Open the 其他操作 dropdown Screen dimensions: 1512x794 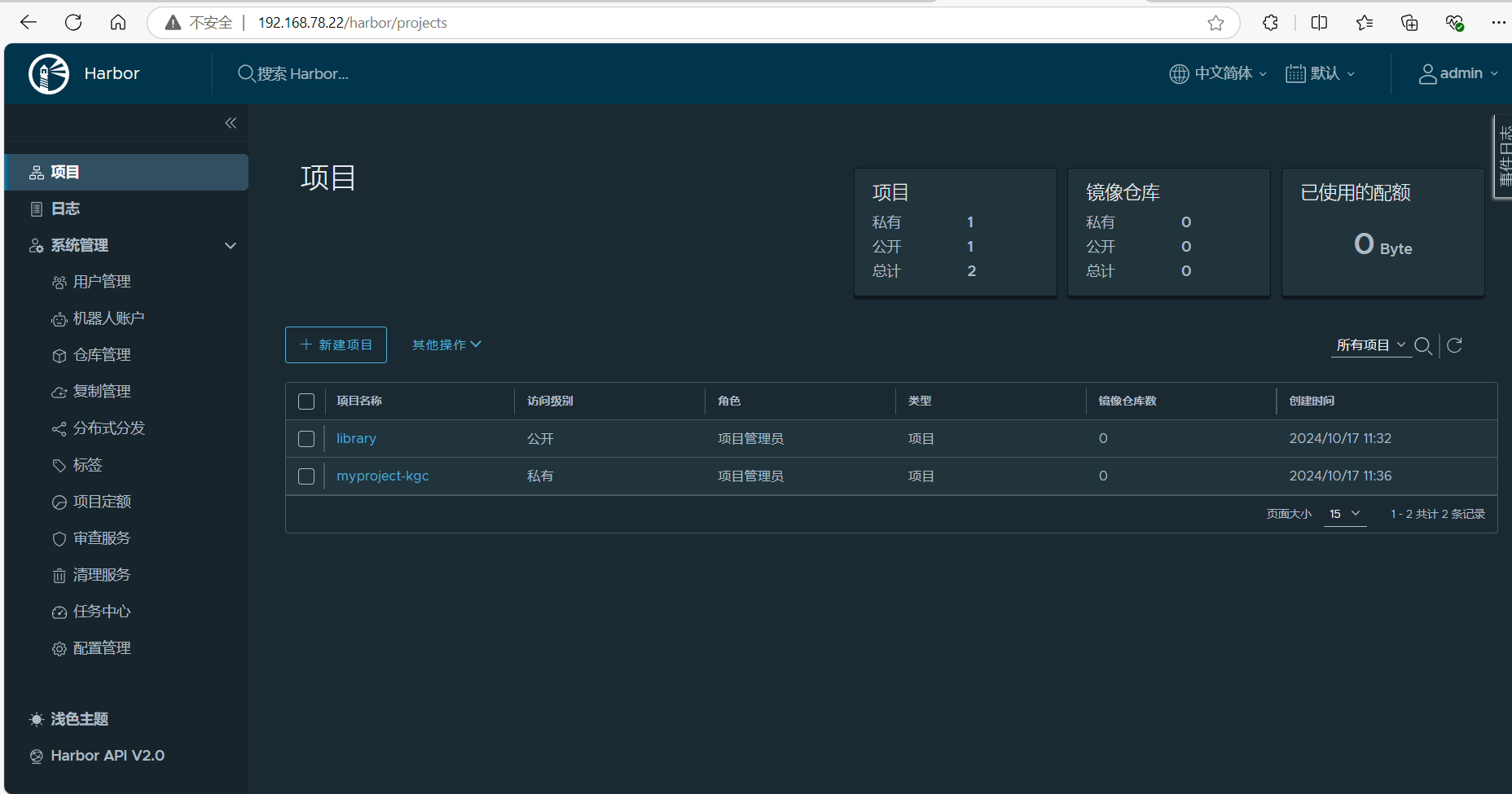[x=446, y=345]
